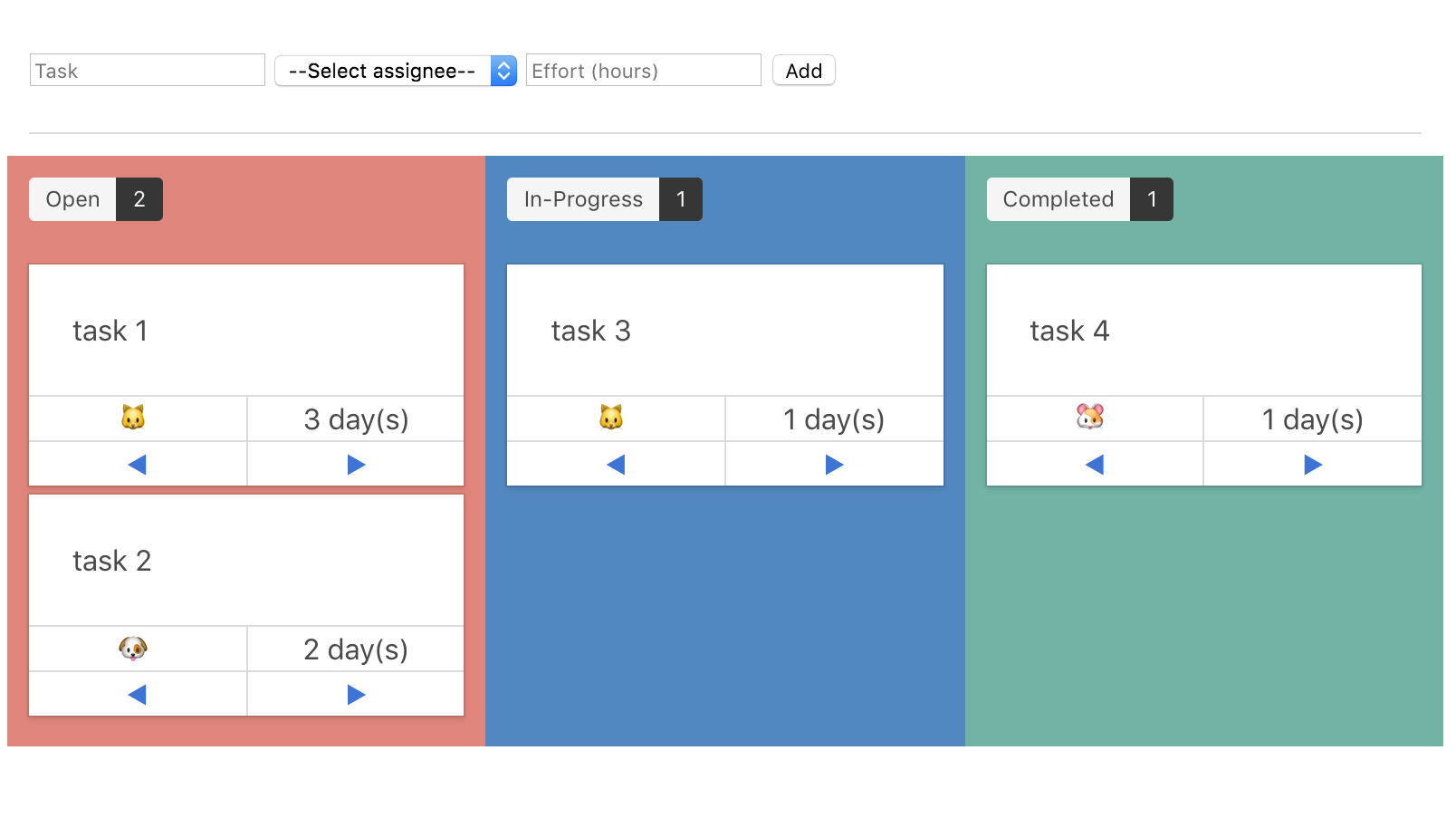Click the left arrow on task 2
Image resolution: width=1456 pixels, height=837 pixels.
point(137,694)
